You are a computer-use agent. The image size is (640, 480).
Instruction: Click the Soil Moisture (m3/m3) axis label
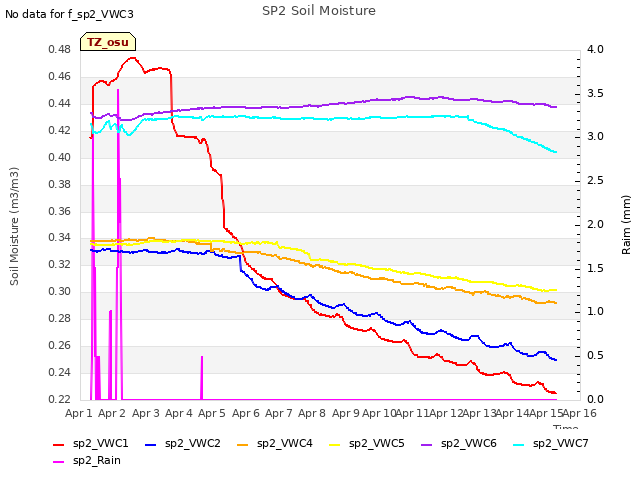tap(14, 226)
